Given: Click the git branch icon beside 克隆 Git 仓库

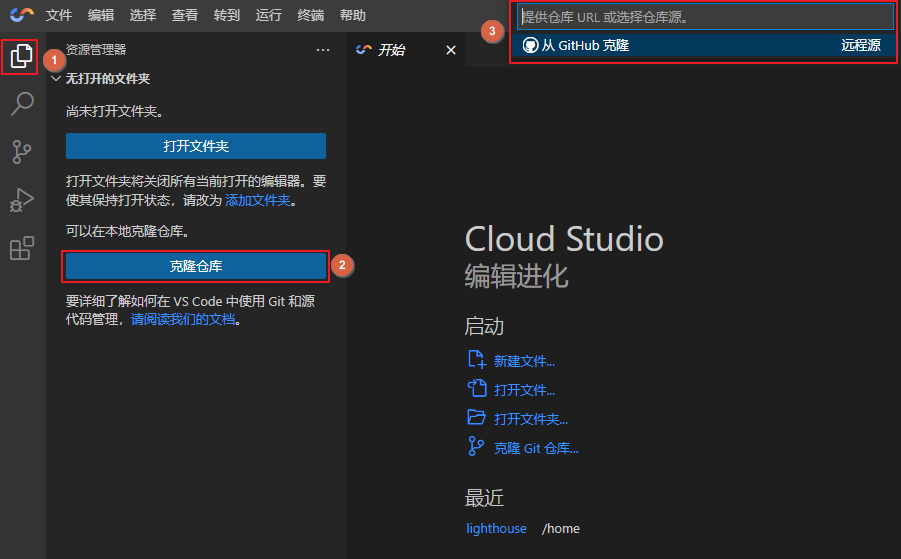Looking at the screenshot, I should point(476,446).
